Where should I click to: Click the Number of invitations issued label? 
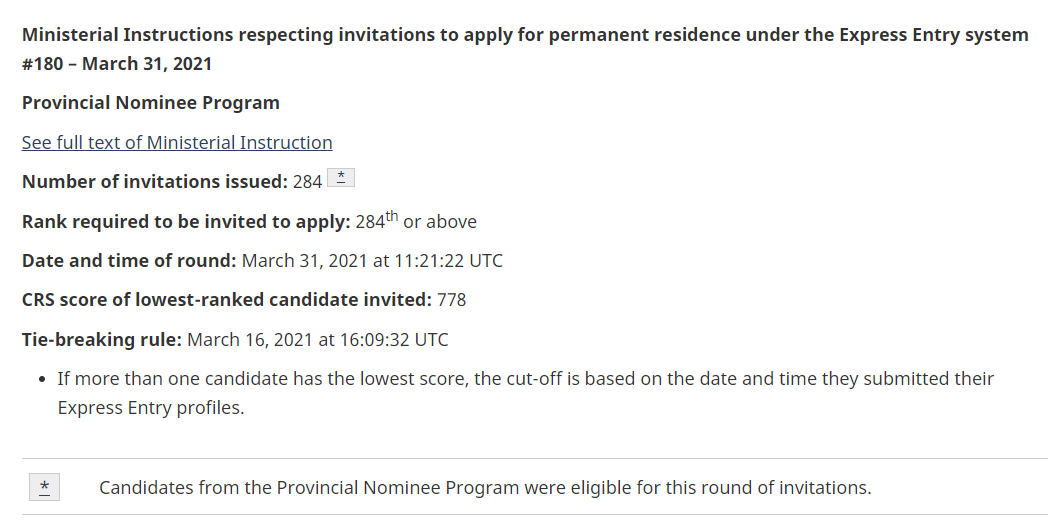[155, 182]
